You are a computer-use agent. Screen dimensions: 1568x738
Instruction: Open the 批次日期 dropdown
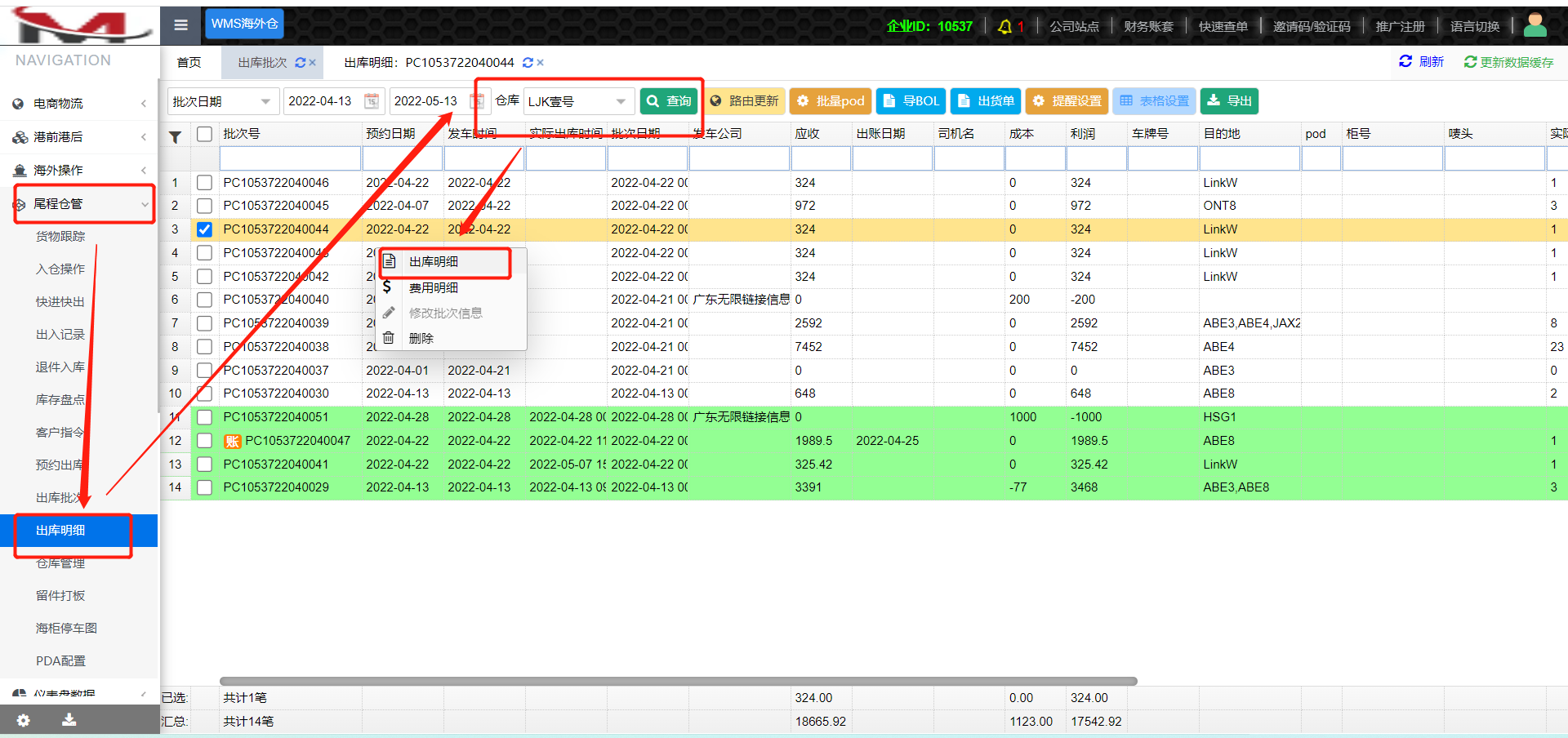click(x=222, y=101)
